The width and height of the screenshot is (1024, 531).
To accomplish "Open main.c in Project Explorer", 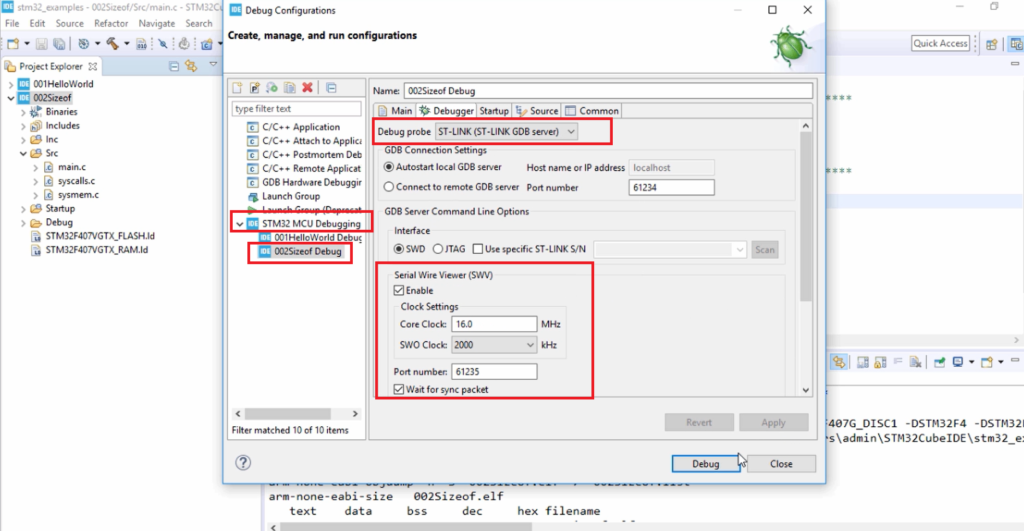I will 72,167.
